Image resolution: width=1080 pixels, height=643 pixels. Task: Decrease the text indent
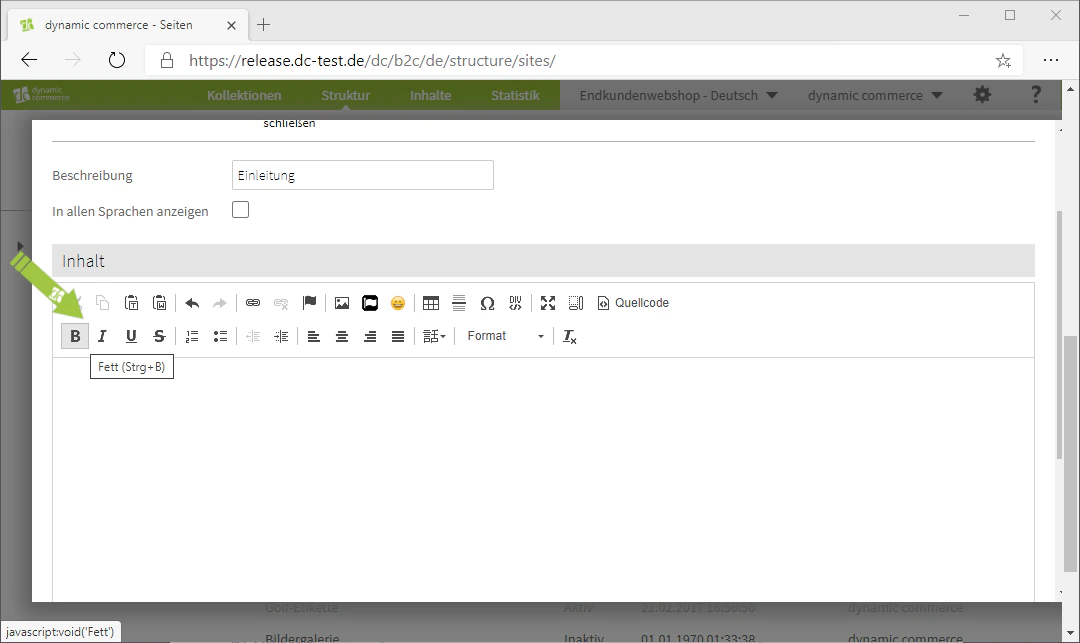253,336
